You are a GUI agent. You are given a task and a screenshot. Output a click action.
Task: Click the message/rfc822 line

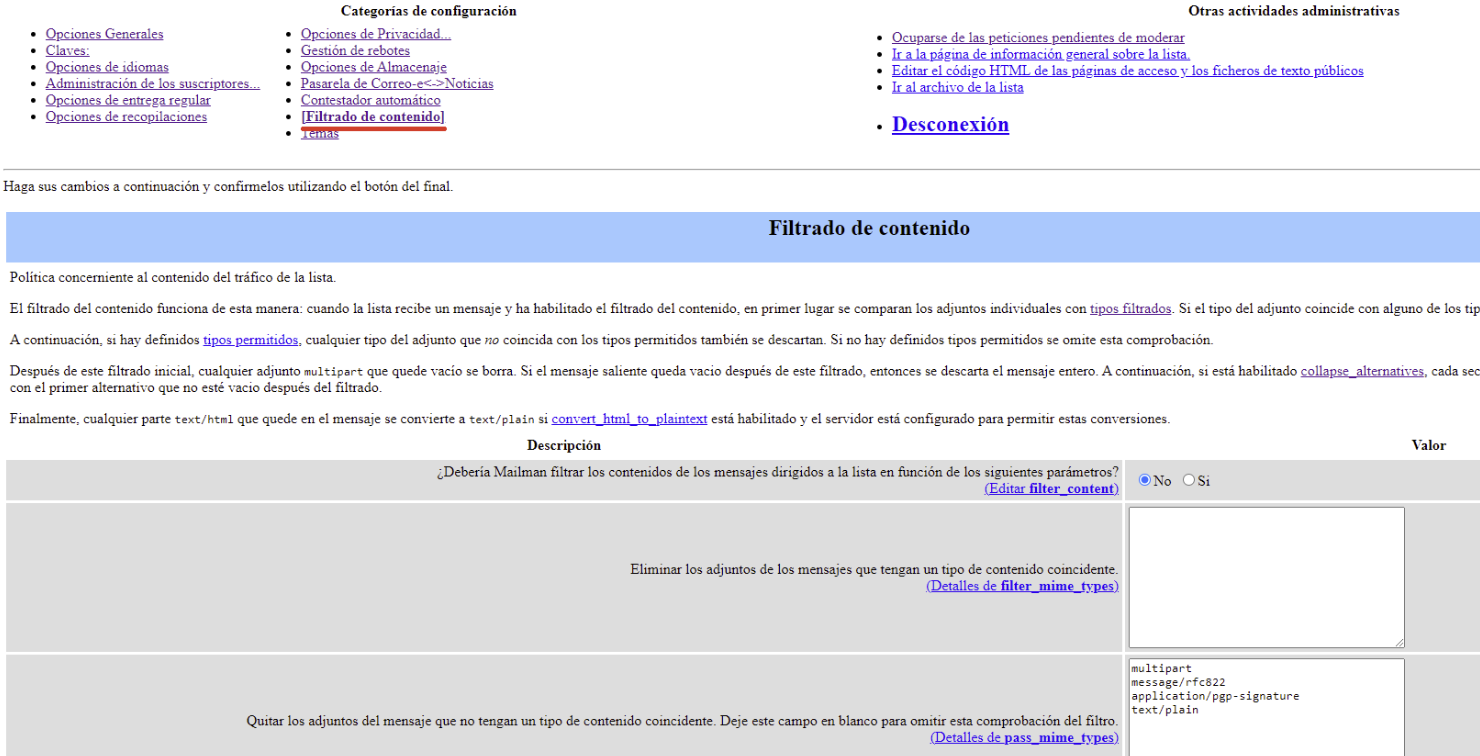pos(1178,683)
